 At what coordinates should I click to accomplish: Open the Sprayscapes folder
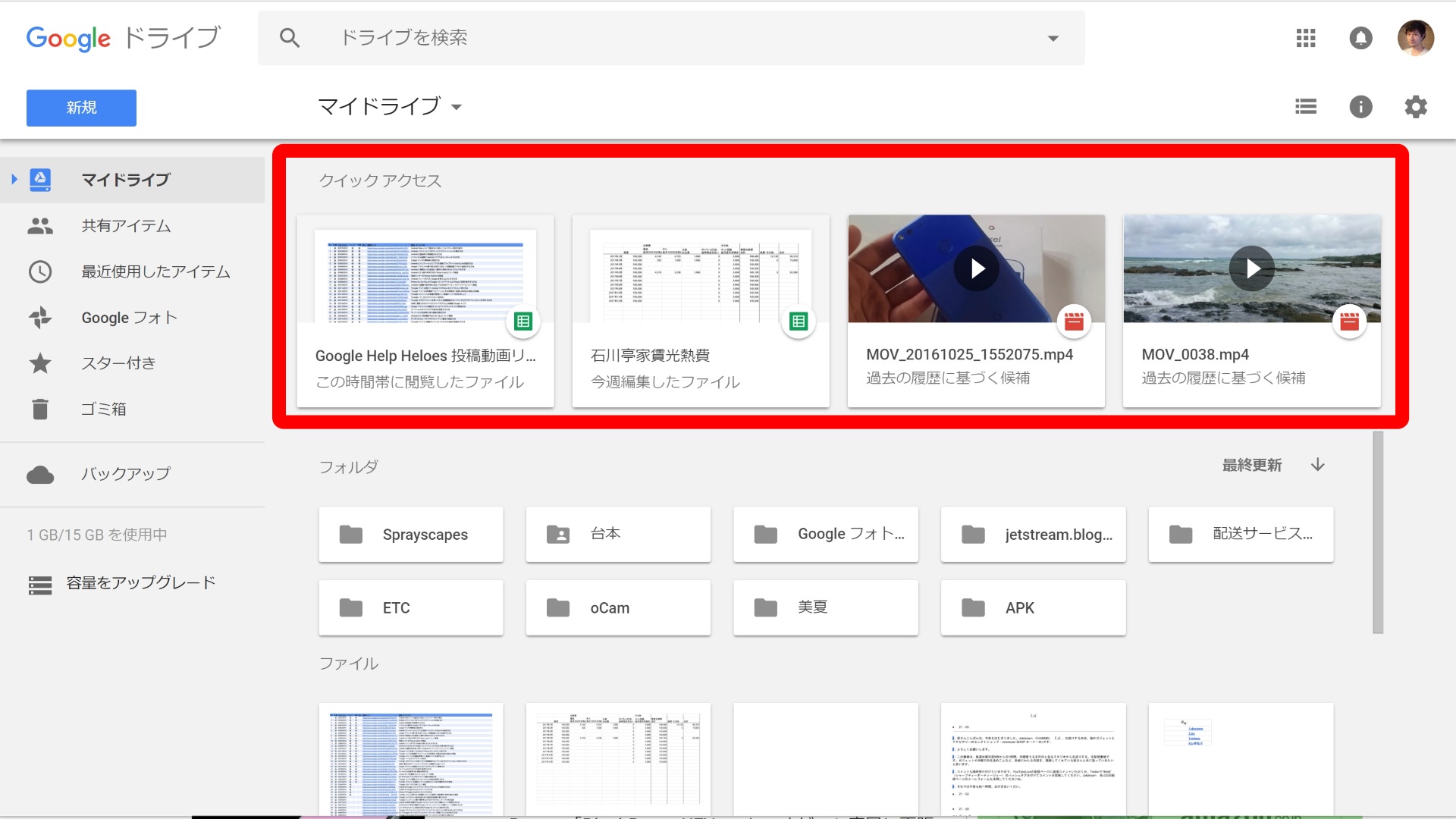pos(410,535)
